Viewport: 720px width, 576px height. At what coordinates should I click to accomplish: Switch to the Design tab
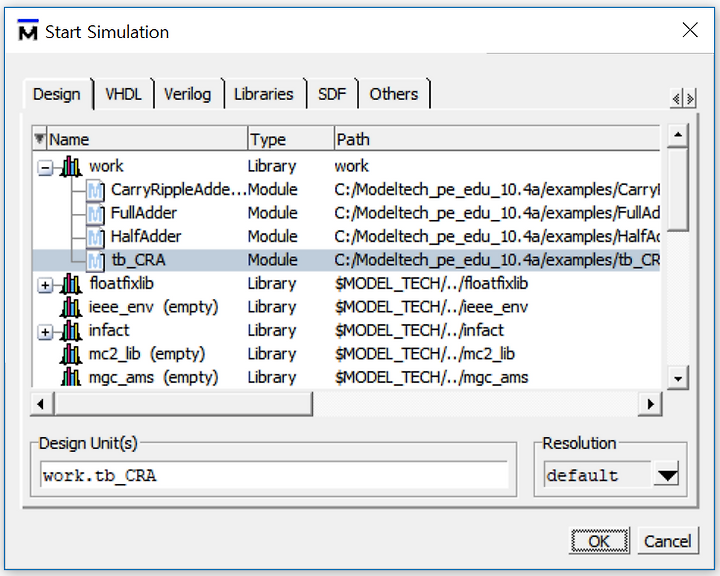(57, 94)
